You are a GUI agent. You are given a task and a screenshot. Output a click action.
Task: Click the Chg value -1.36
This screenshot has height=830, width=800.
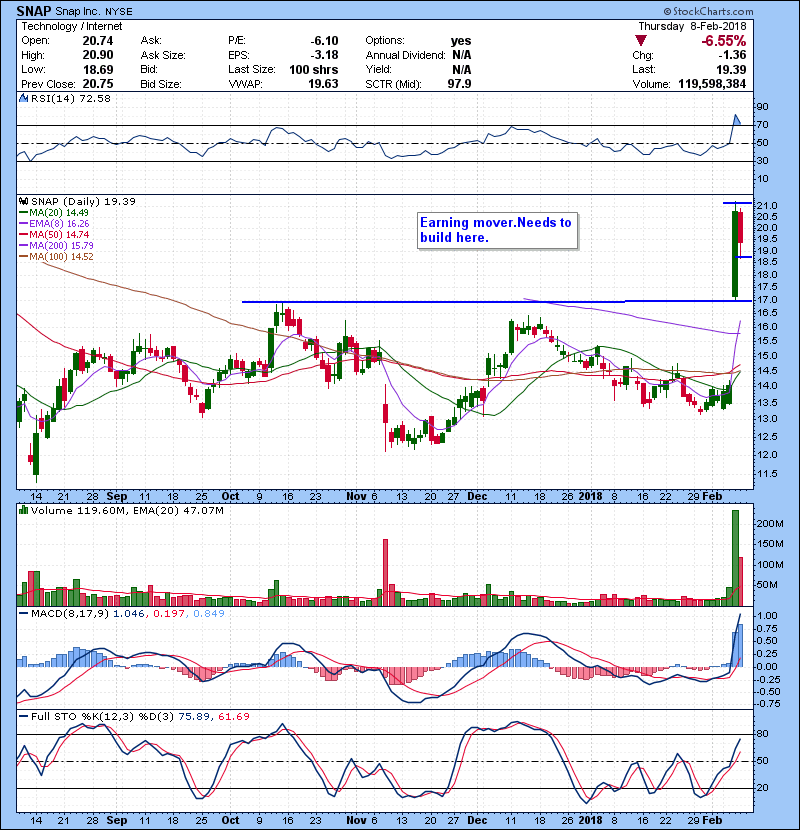732,55
